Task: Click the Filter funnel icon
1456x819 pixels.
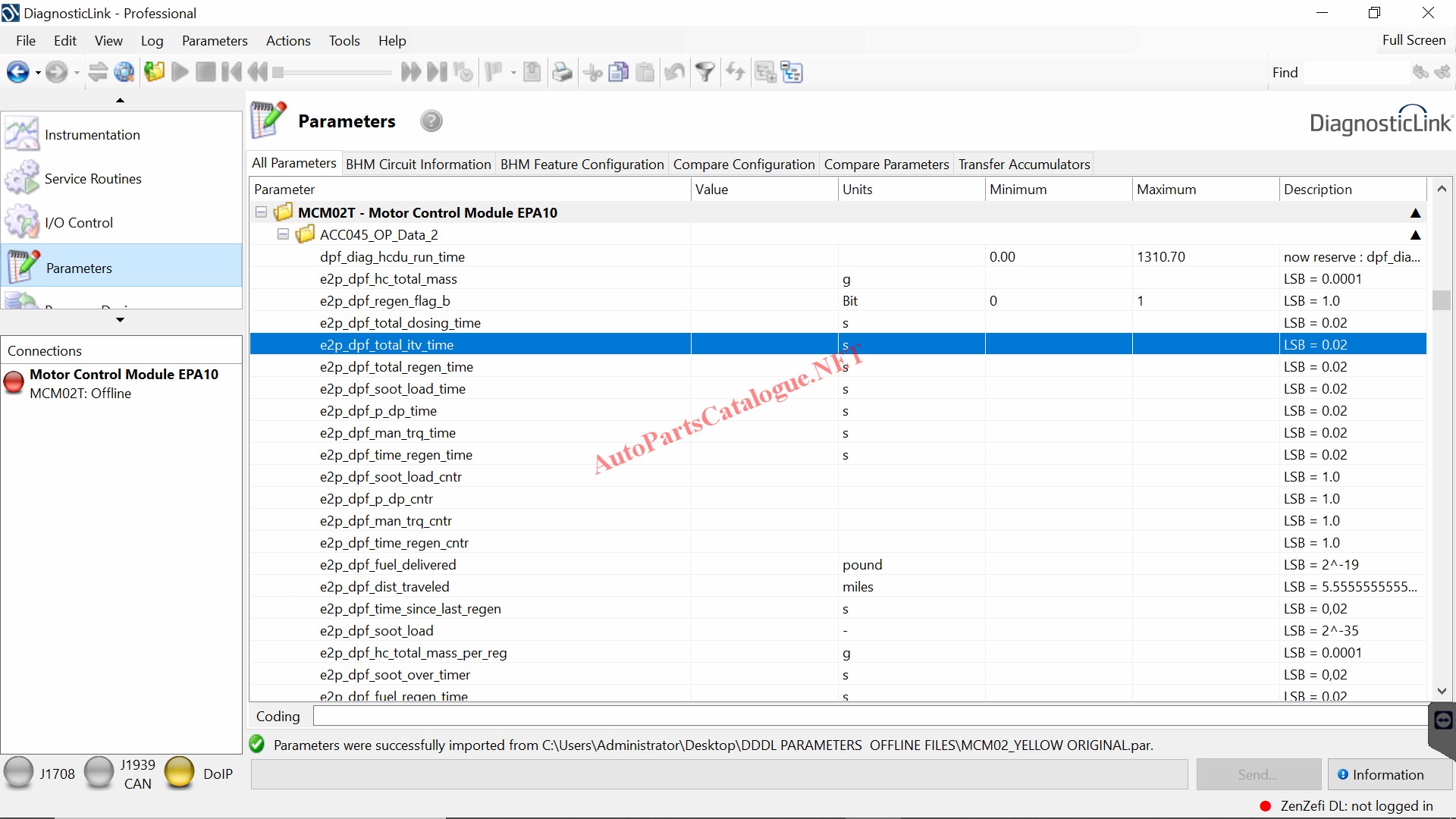Action: pyautogui.click(x=705, y=73)
